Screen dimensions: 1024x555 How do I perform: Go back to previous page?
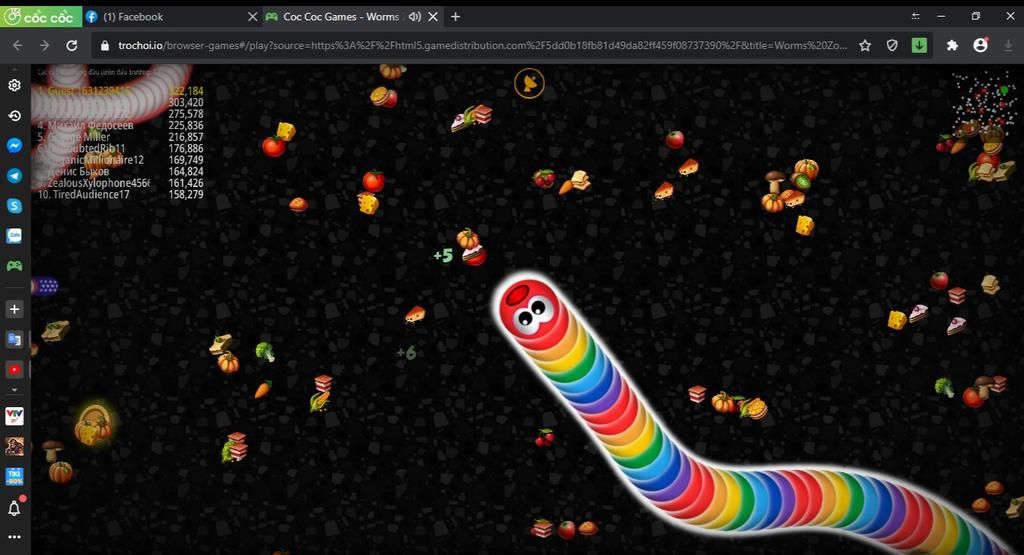pyautogui.click(x=18, y=45)
